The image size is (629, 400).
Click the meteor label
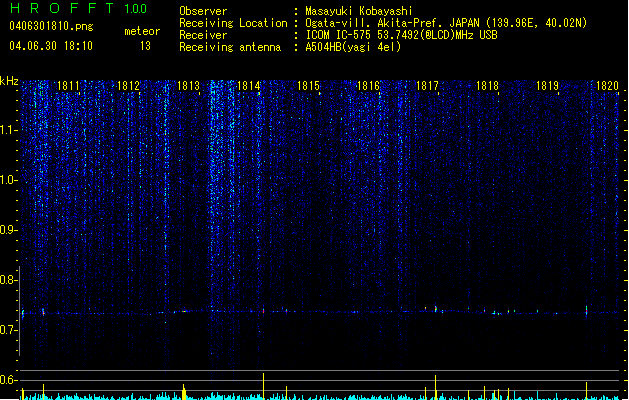[x=142, y=31]
